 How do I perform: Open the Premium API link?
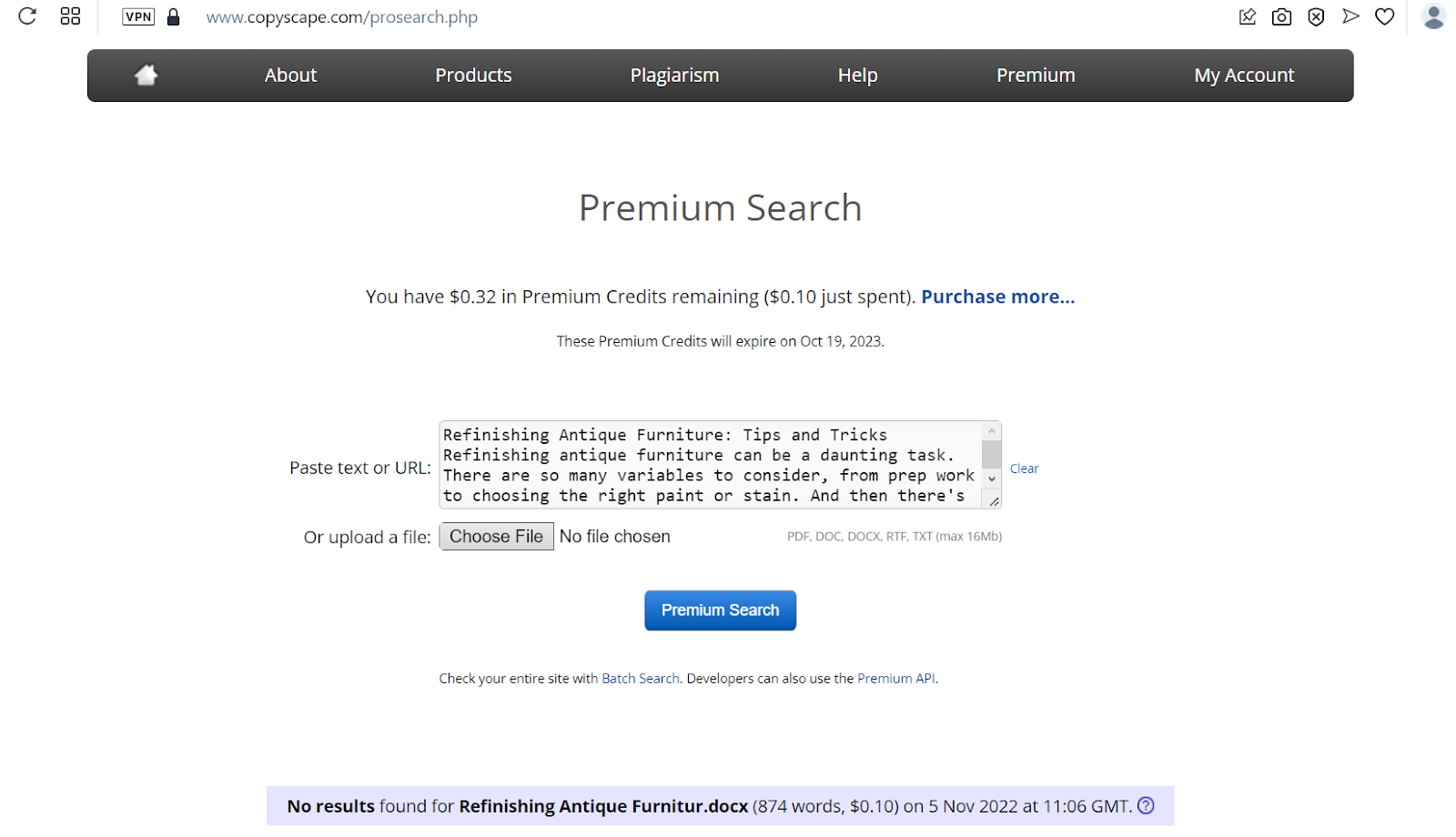point(896,679)
